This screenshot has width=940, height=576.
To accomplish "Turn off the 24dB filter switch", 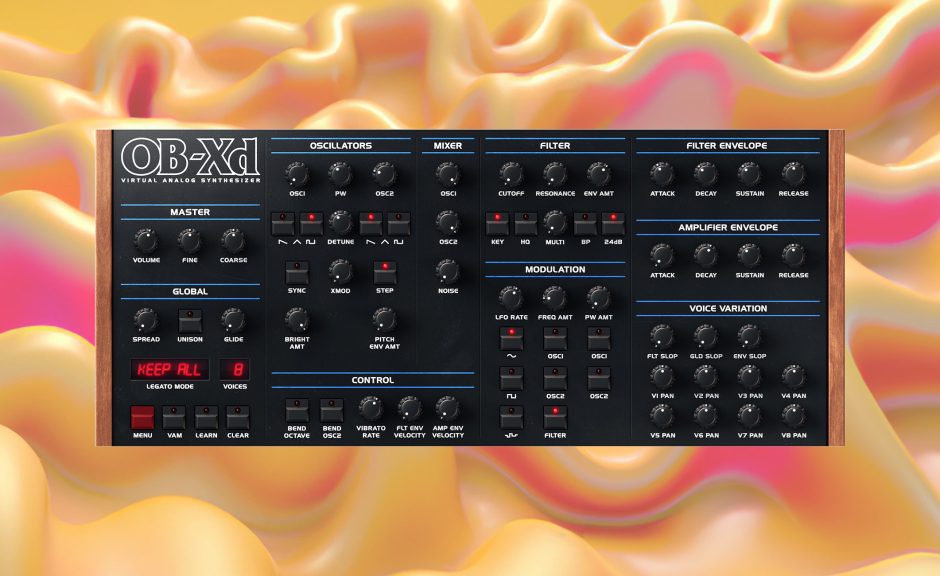I will point(612,223).
